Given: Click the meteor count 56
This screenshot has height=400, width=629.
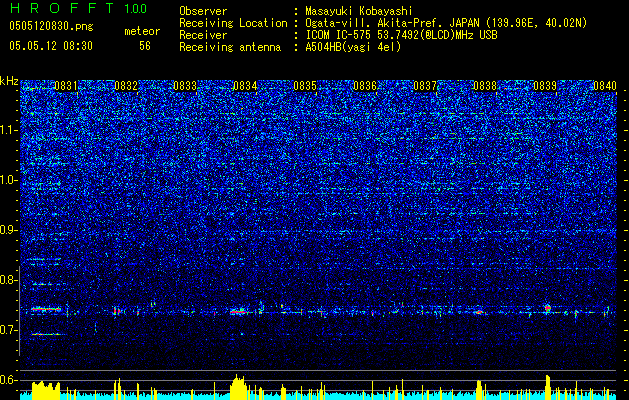Looking at the screenshot, I should 145,46.
